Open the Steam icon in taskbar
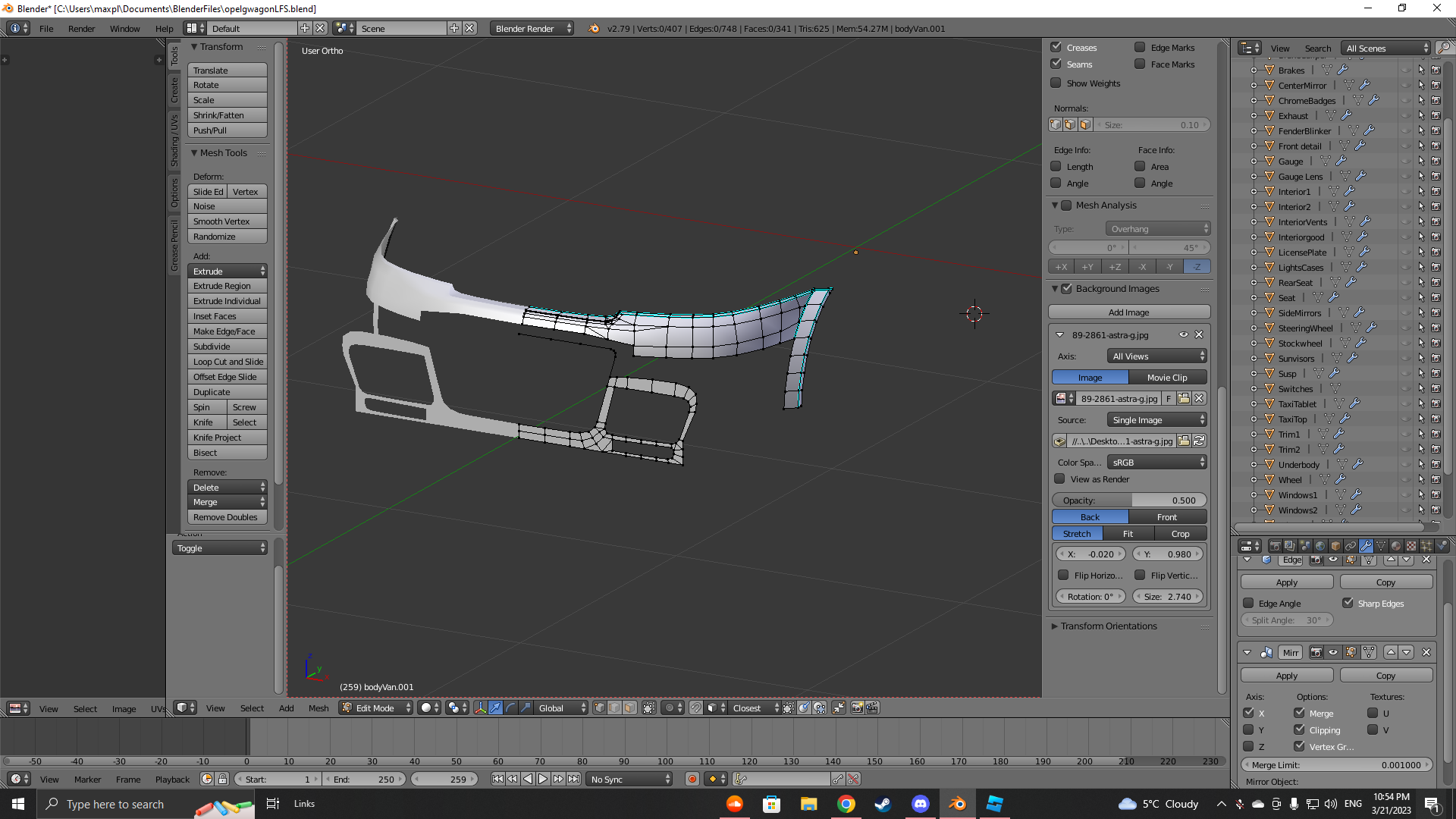1456x819 pixels. [x=883, y=804]
